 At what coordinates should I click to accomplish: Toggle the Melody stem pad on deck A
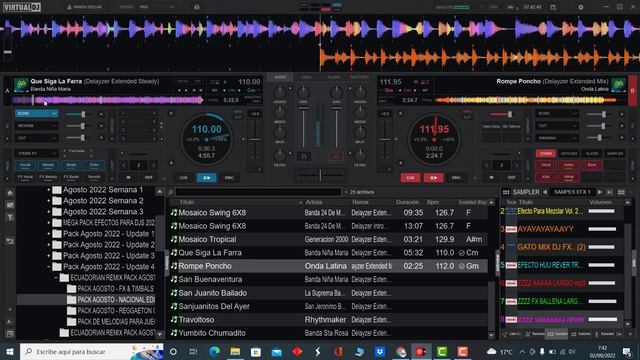click(48, 165)
